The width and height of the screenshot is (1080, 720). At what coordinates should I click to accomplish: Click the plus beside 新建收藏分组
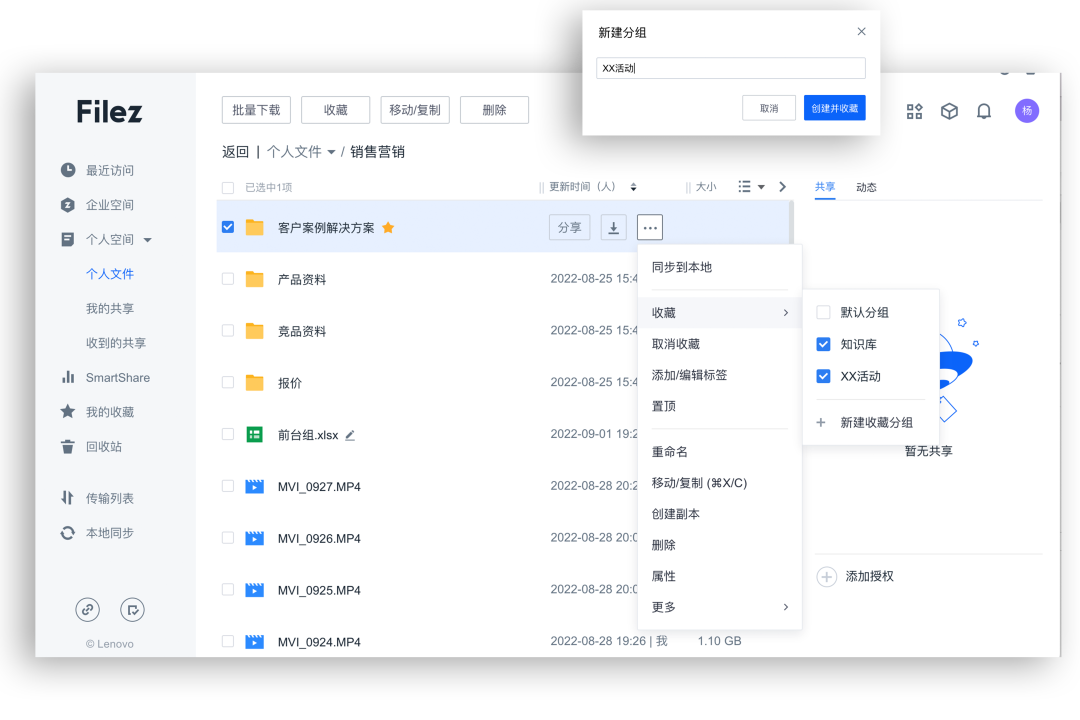click(820, 422)
